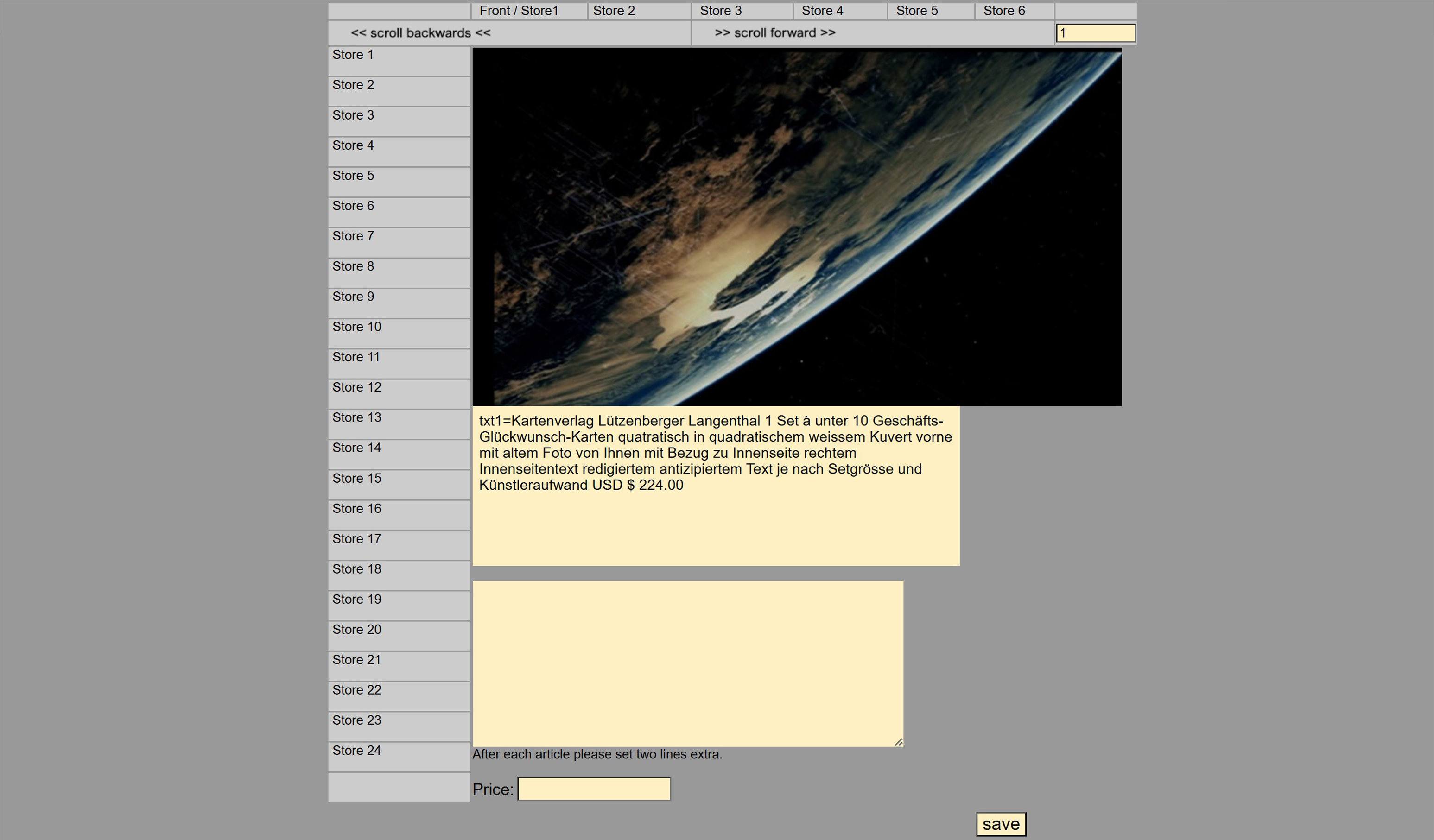The height and width of the screenshot is (840, 1434).
Task: Click scroll backwards button
Action: [x=420, y=33]
